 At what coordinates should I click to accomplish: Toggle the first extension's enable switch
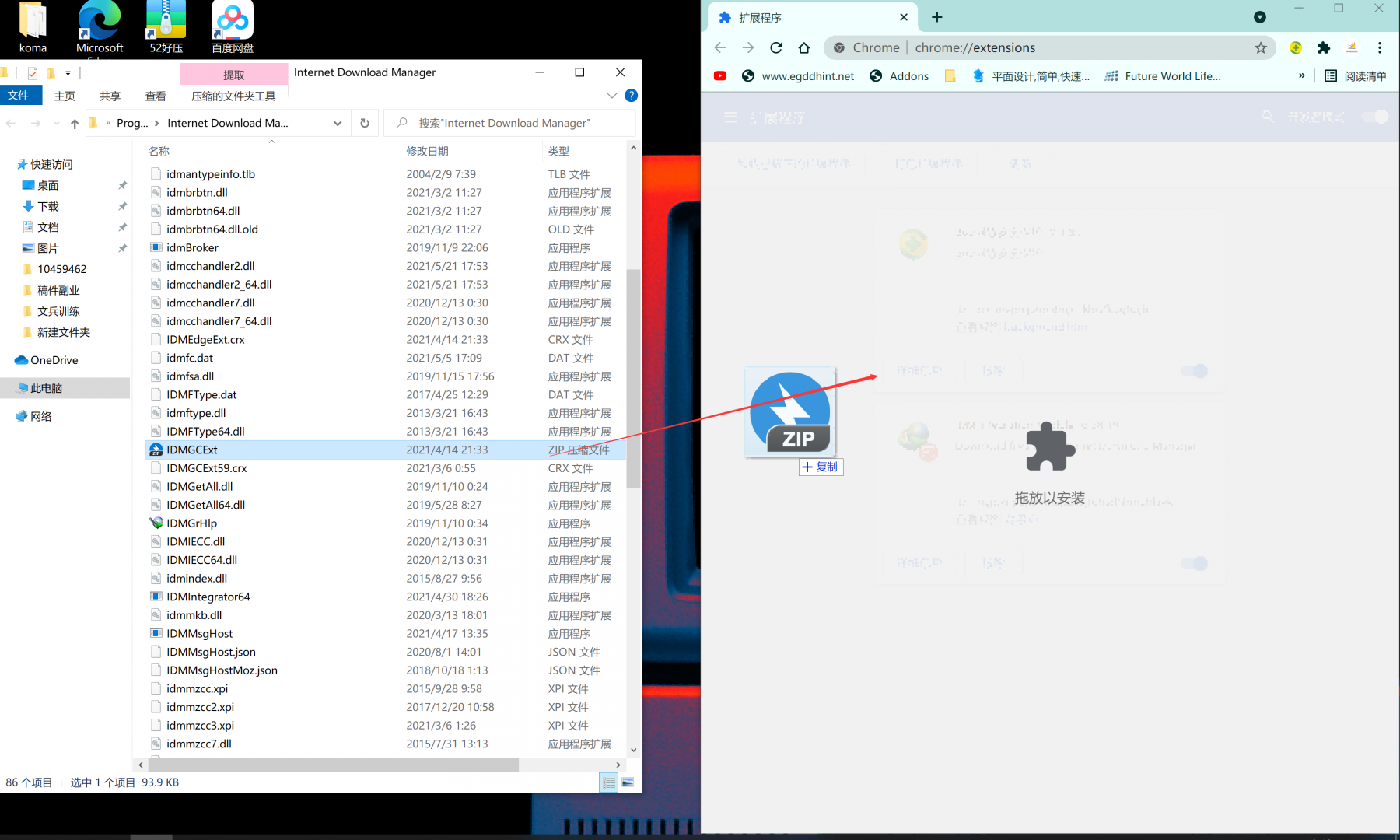click(x=1195, y=371)
